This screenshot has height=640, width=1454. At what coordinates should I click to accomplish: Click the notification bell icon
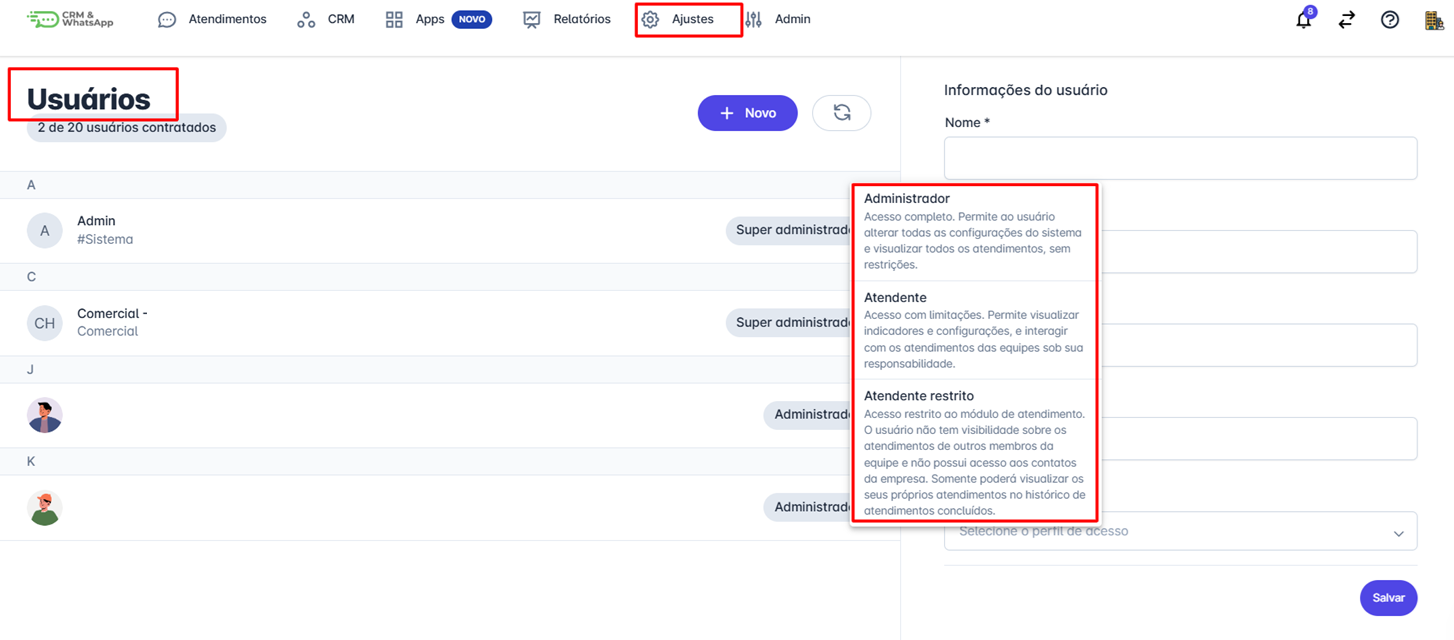click(x=1303, y=20)
